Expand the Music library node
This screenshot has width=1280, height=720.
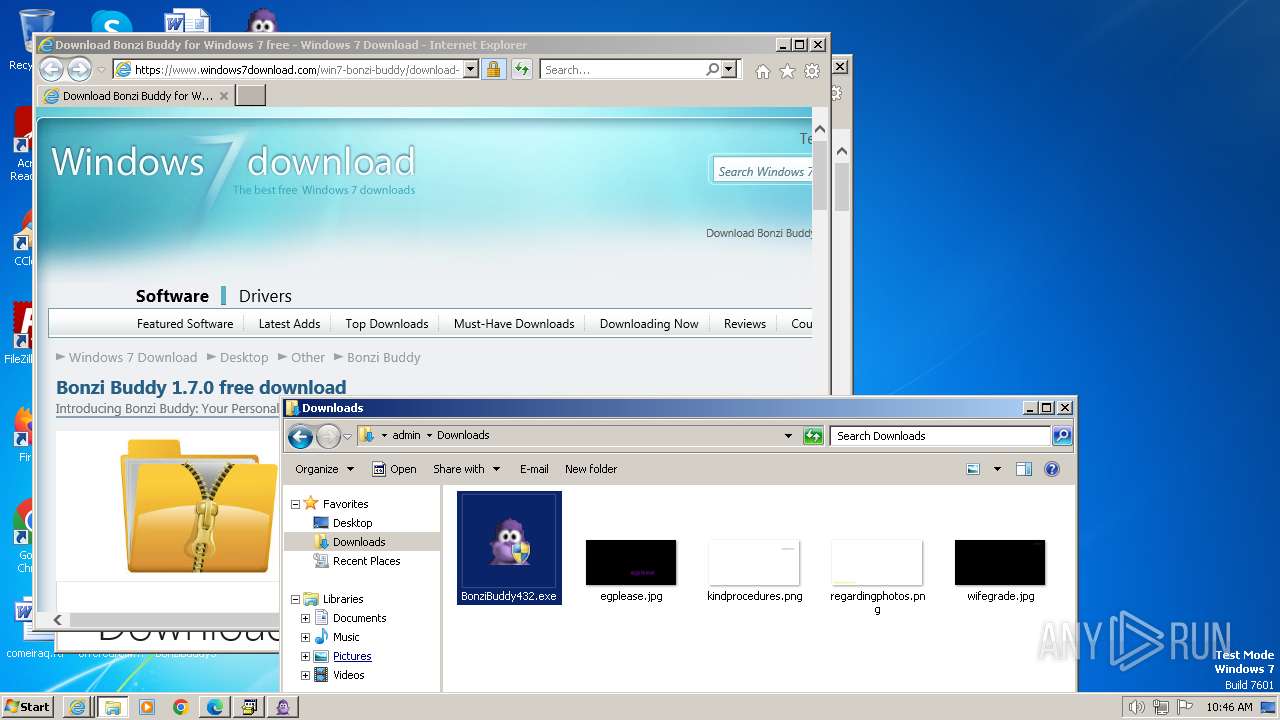click(305, 637)
